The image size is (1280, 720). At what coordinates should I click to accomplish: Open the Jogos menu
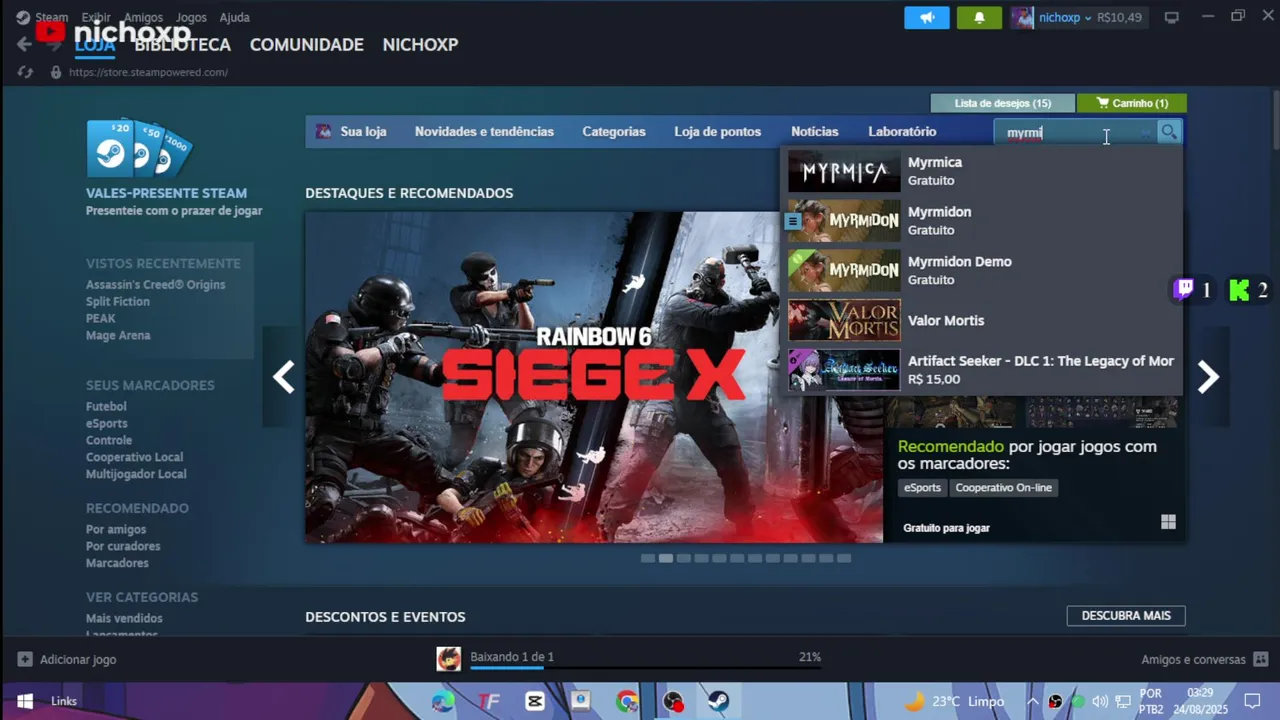point(191,17)
